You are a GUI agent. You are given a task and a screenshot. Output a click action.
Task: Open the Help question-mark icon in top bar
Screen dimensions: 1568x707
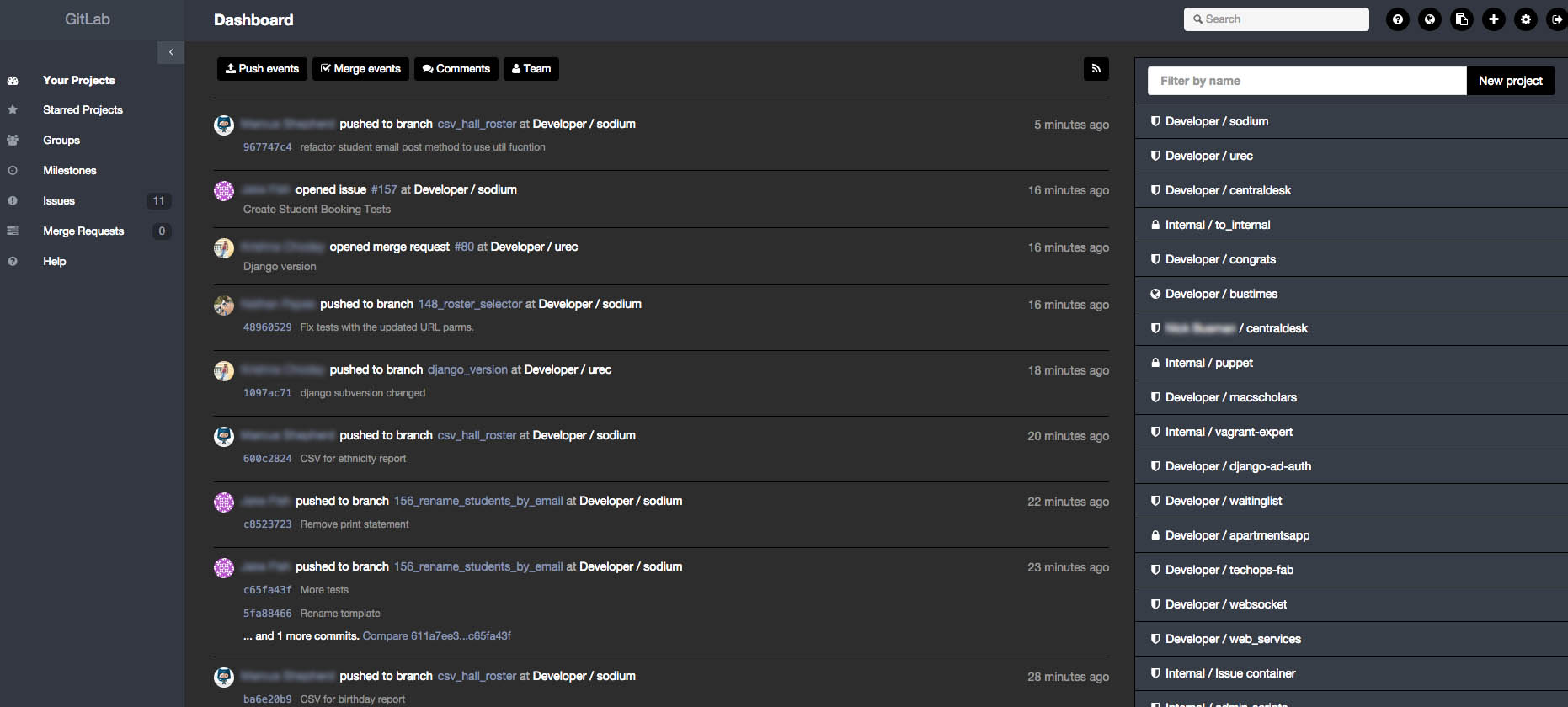click(1398, 19)
